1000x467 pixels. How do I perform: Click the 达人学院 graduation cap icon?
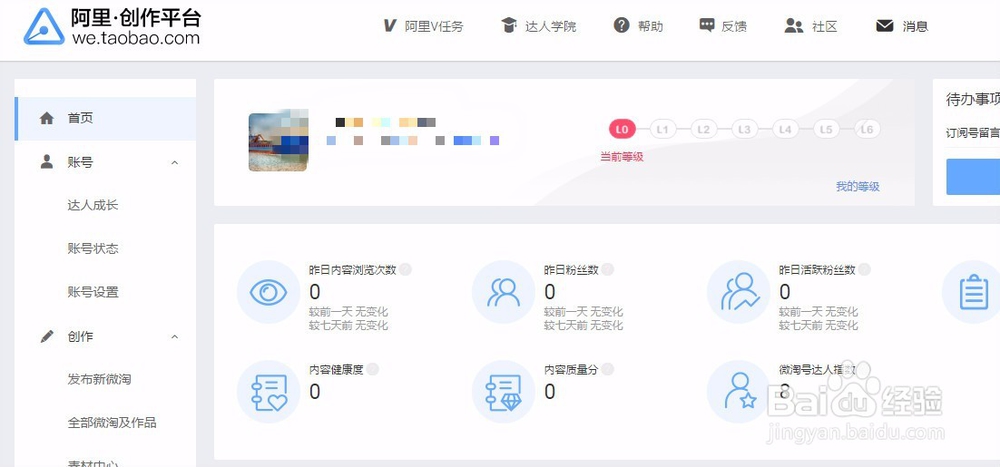509,26
